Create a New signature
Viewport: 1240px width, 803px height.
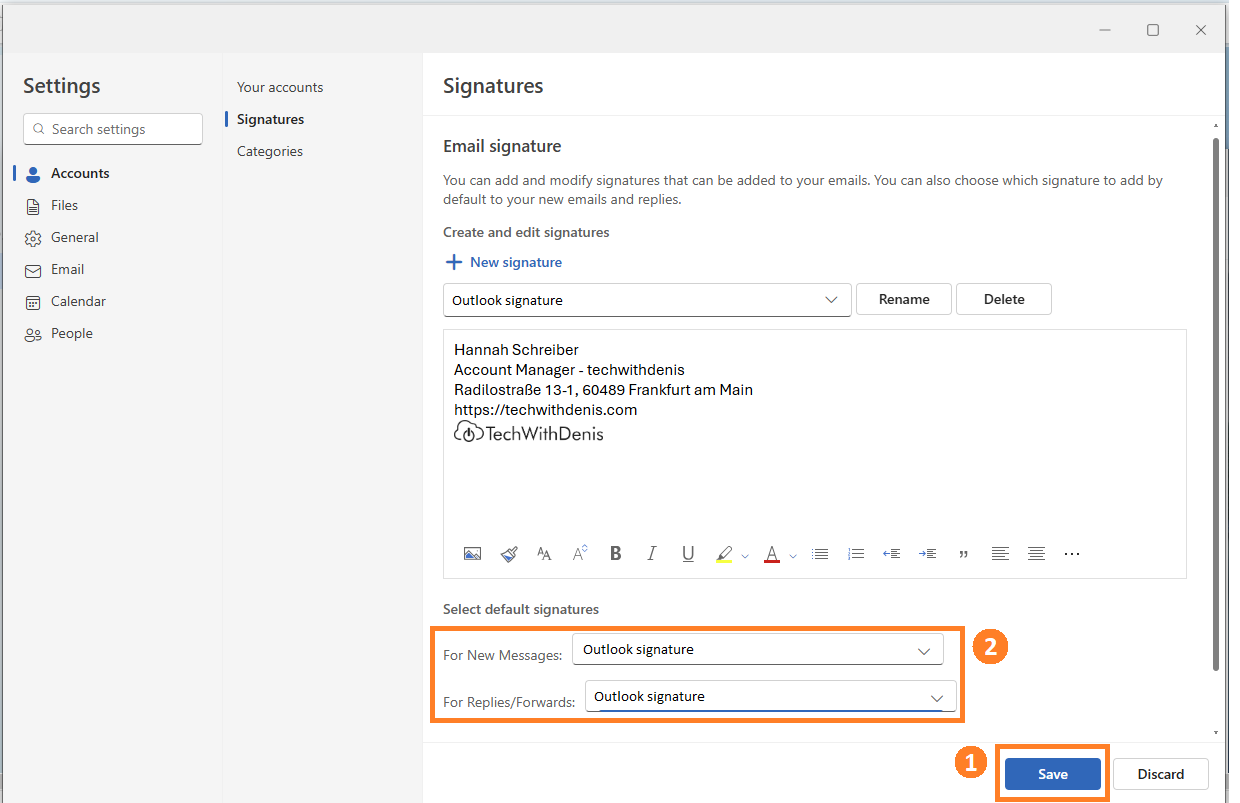pyautogui.click(x=503, y=262)
